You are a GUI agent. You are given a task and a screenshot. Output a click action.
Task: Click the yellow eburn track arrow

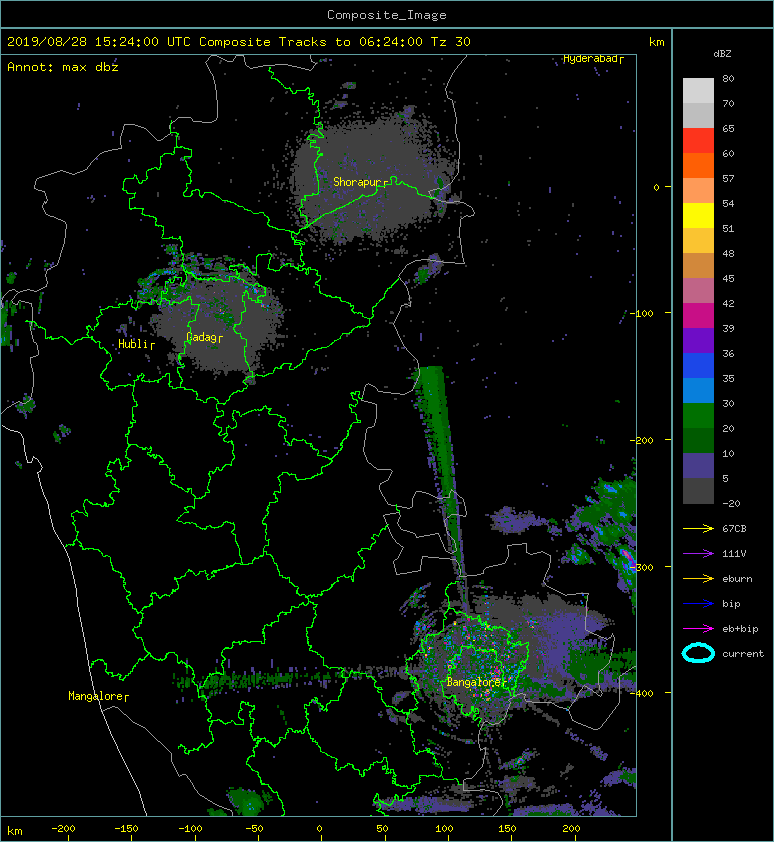[x=698, y=578]
